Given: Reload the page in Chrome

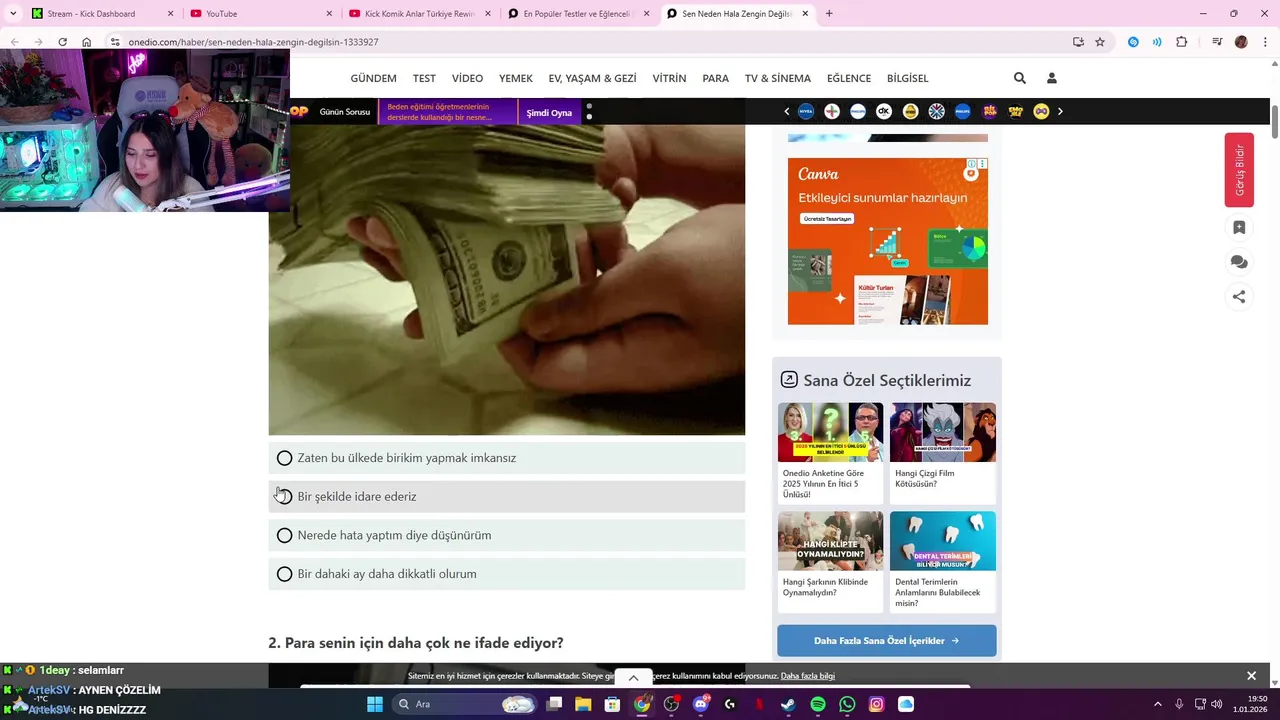Looking at the screenshot, I should (62, 42).
